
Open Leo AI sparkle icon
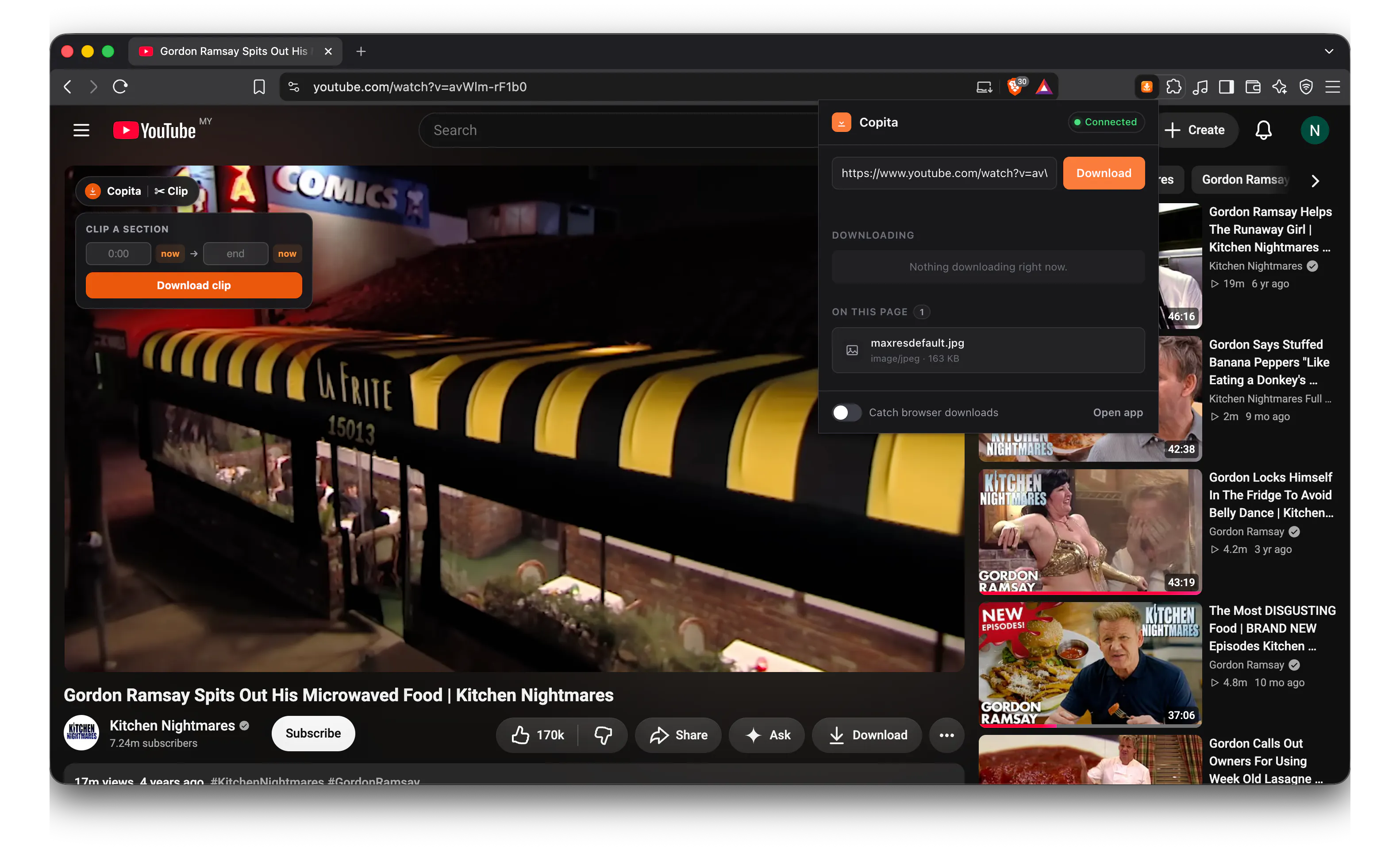1280,87
